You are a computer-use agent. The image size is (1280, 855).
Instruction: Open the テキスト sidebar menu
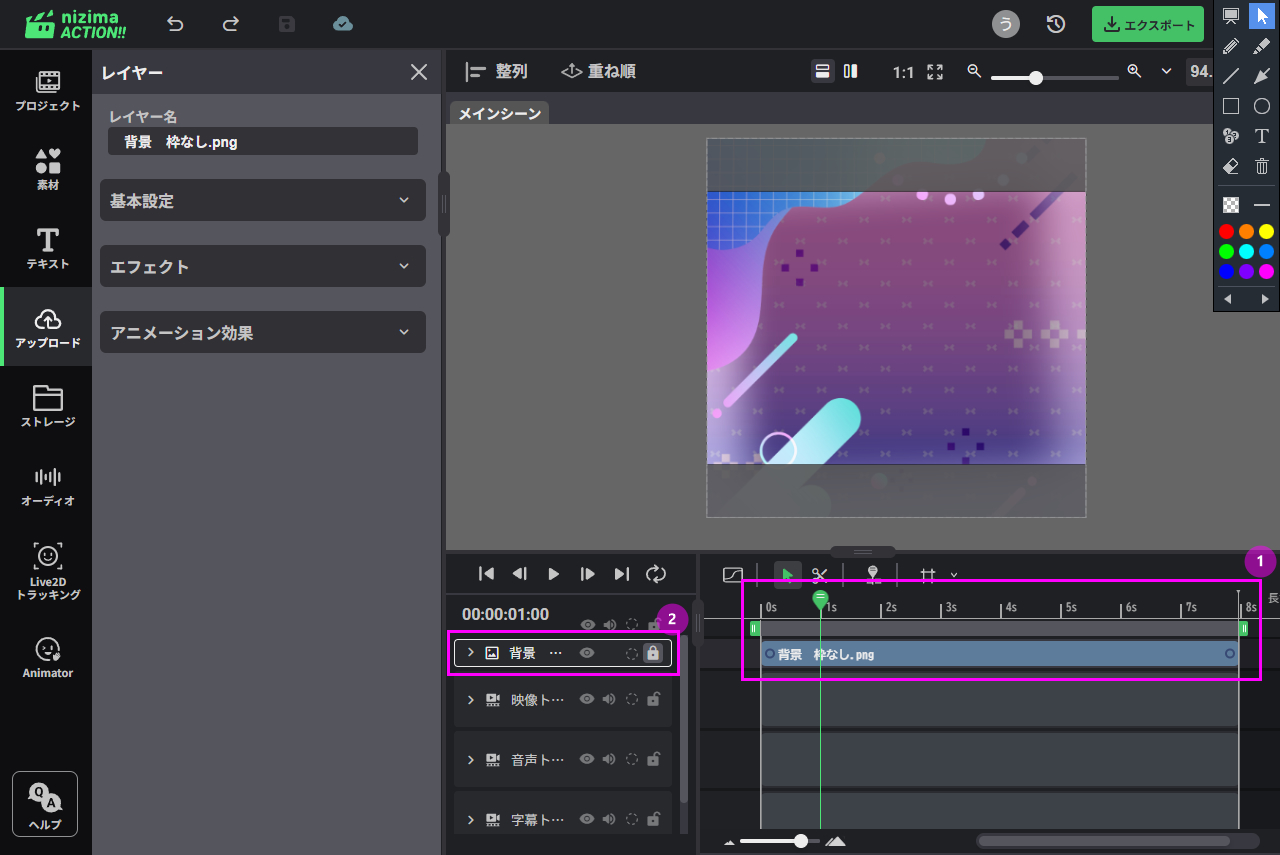(47, 248)
